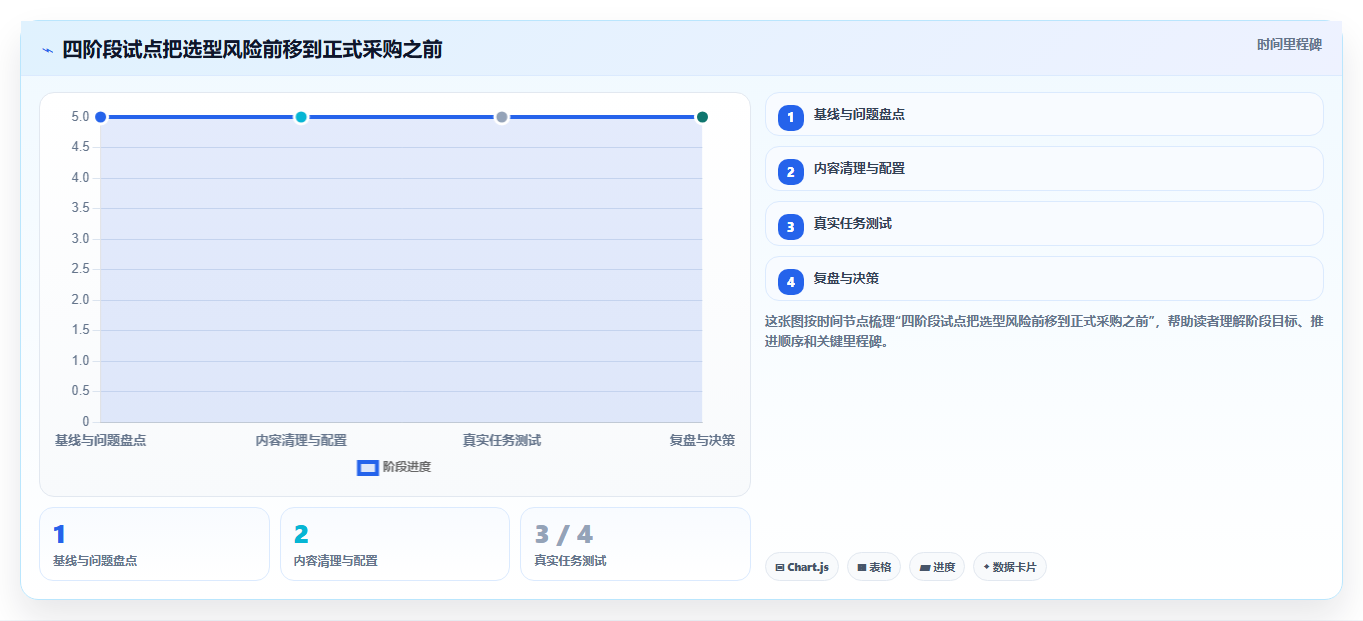Image resolution: width=1363 pixels, height=621 pixels.
Task: Click the cyan chart point above 内容清理与配置
Action: (x=301, y=117)
